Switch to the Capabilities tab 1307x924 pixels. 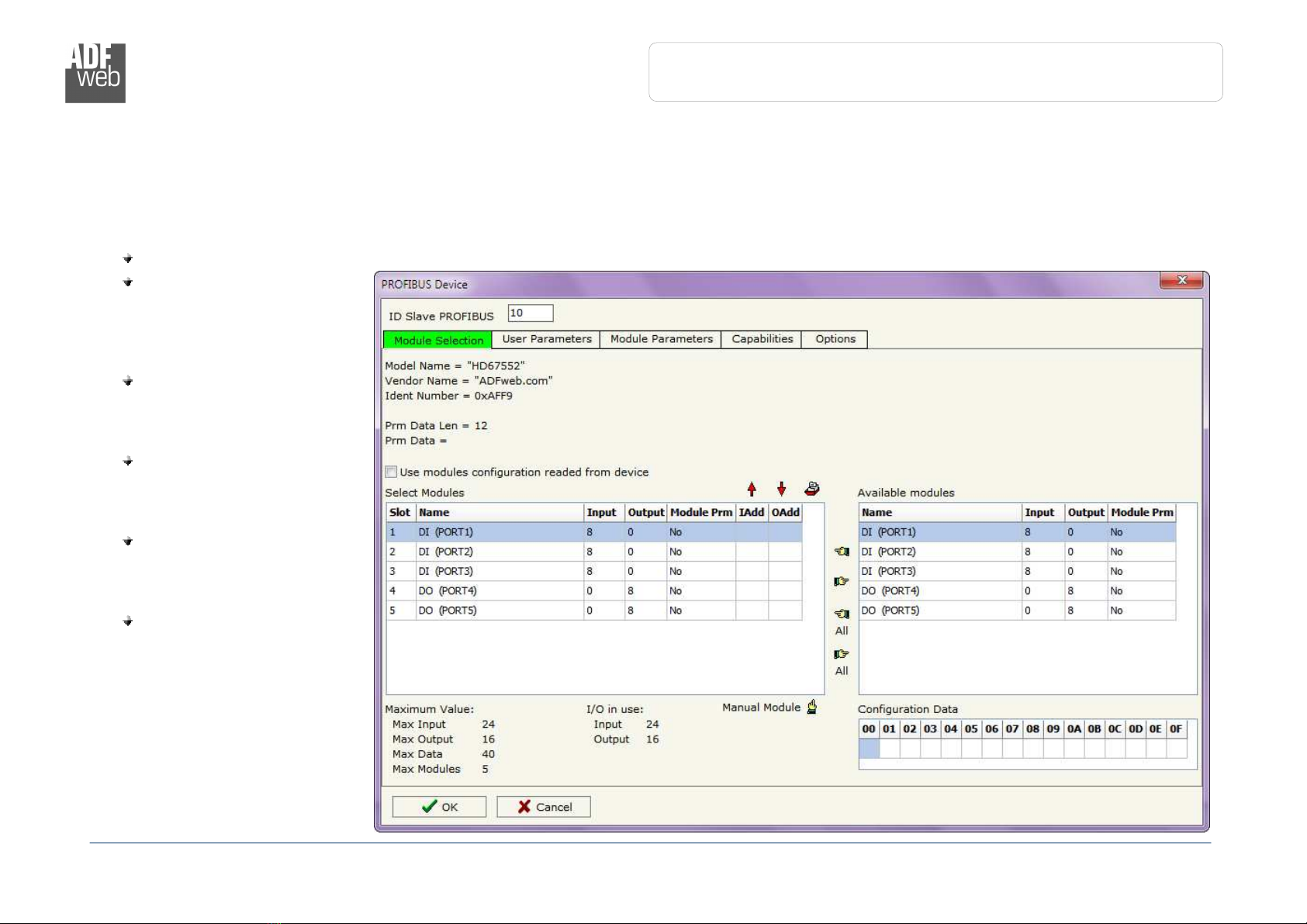point(762,339)
